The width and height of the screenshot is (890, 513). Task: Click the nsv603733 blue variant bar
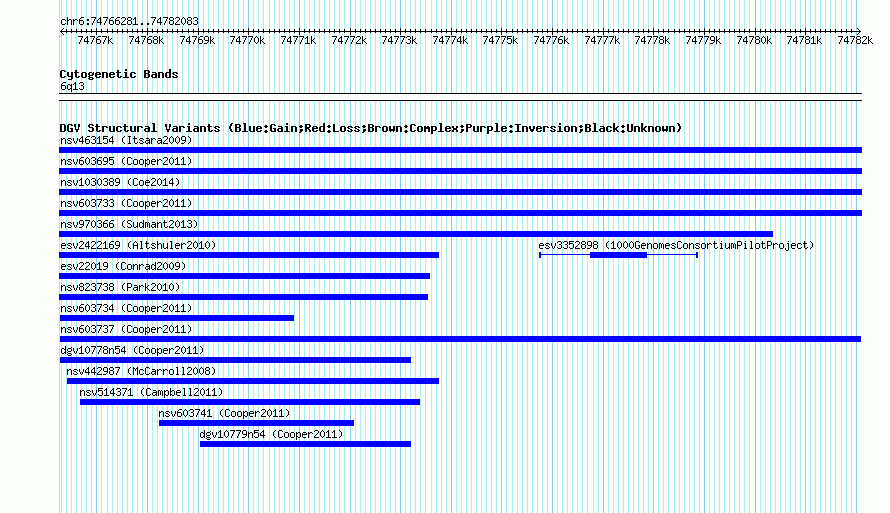(460, 213)
